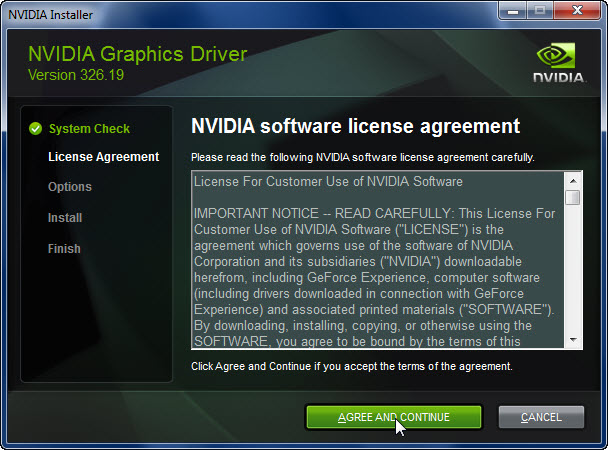
Task: Click the NVIDIA Installer title bar text
Action: 50,15
